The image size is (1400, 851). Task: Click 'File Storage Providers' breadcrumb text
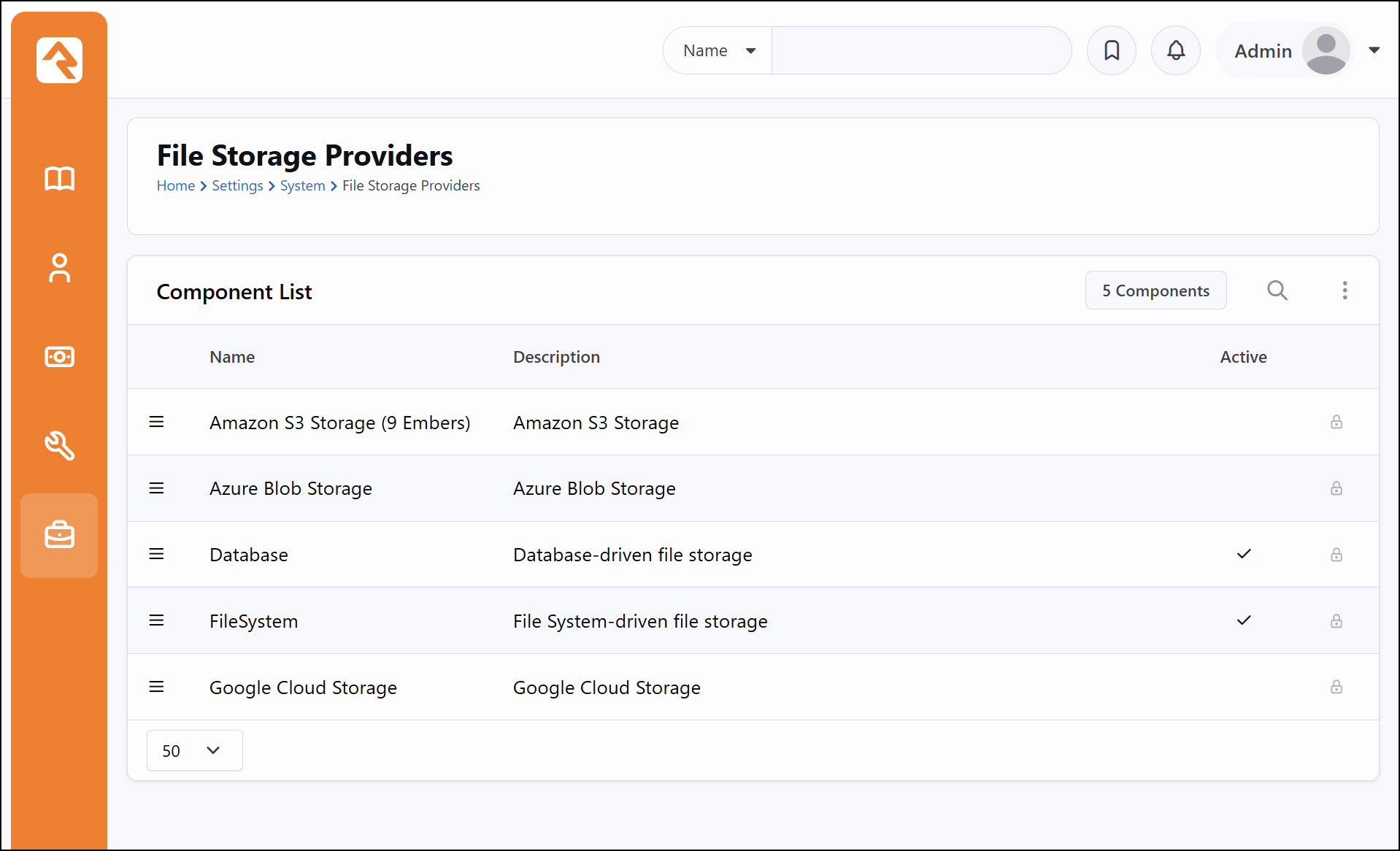click(411, 185)
